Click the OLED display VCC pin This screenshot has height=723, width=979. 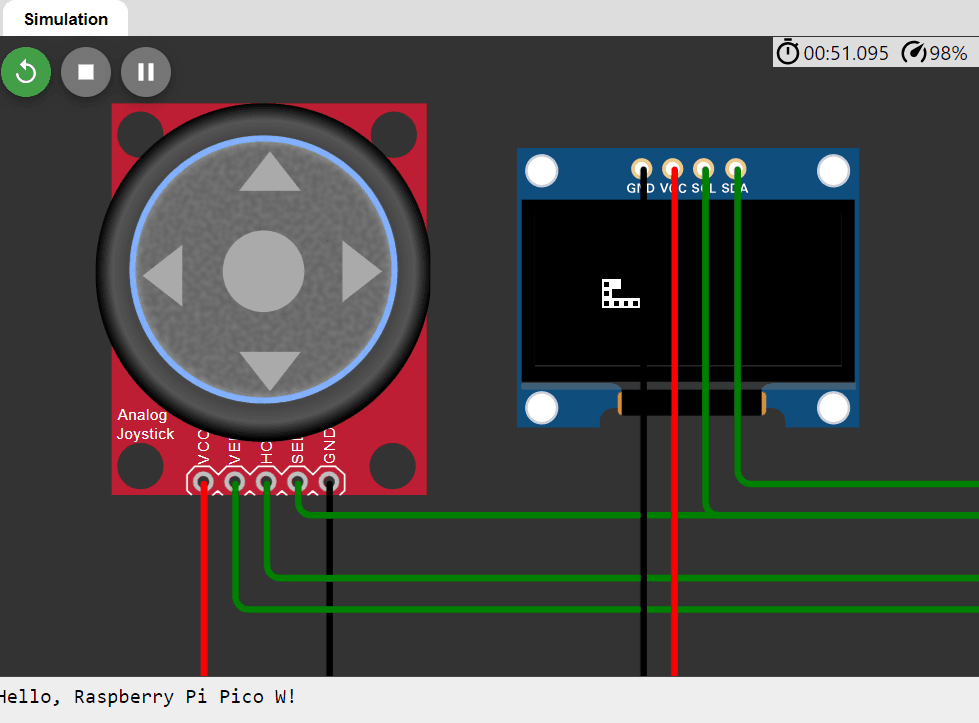[672, 168]
